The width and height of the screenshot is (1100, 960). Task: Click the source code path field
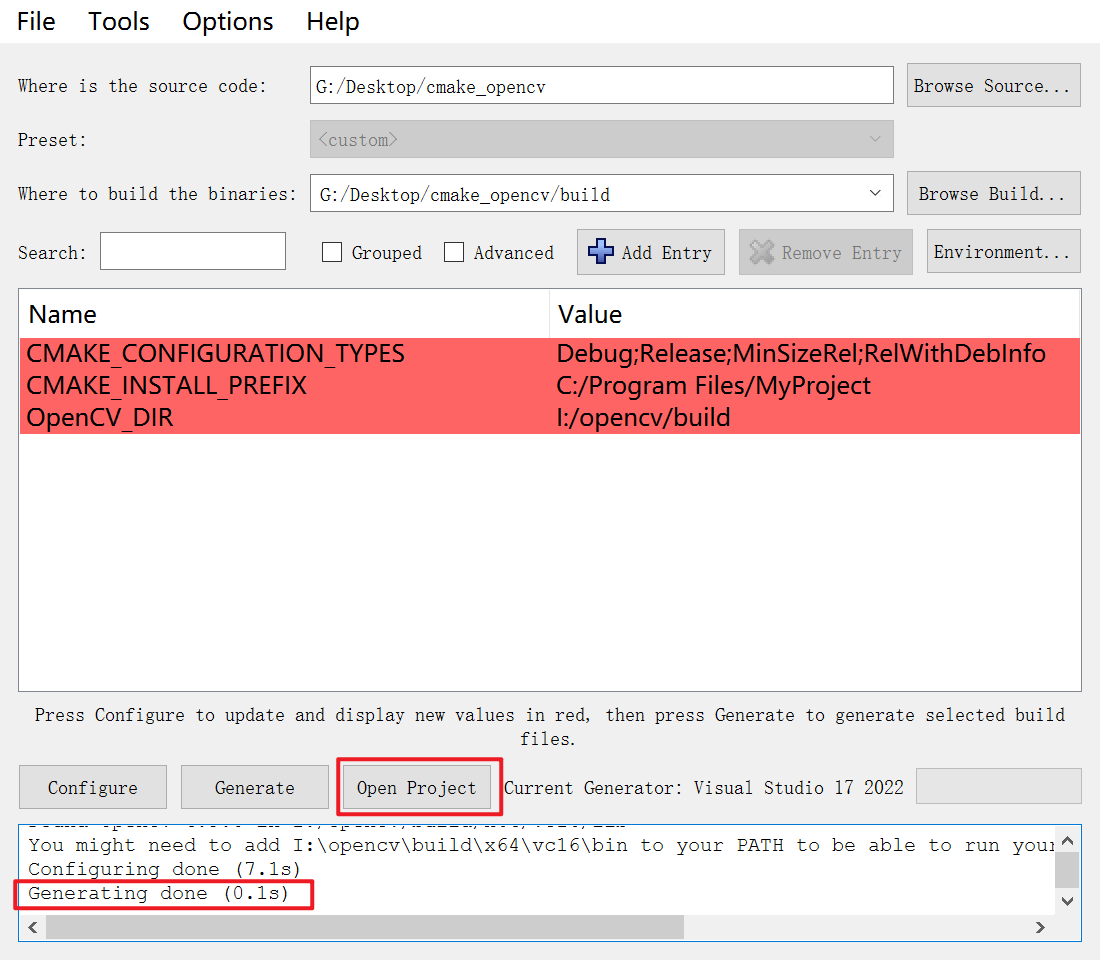click(601, 86)
